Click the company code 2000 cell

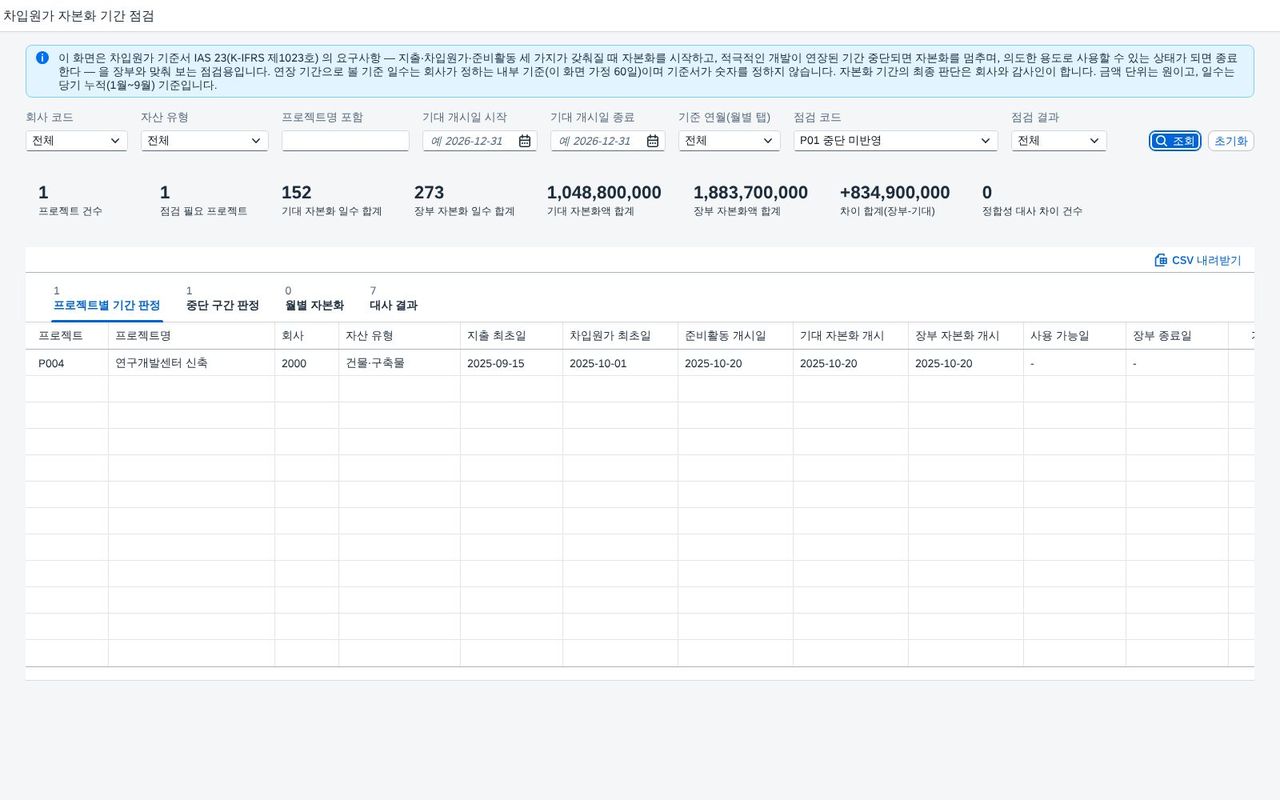306,363
